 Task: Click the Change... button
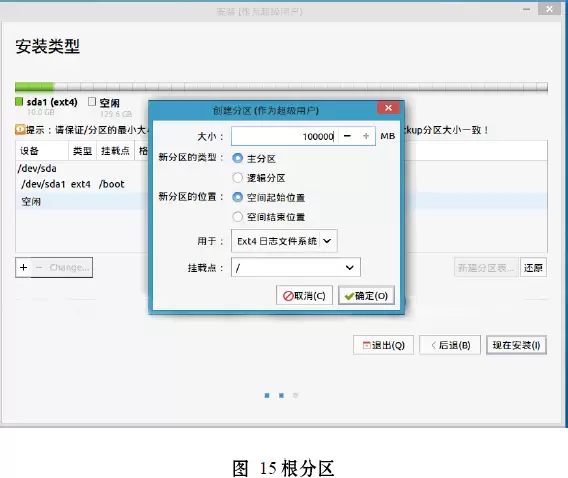tap(70, 268)
